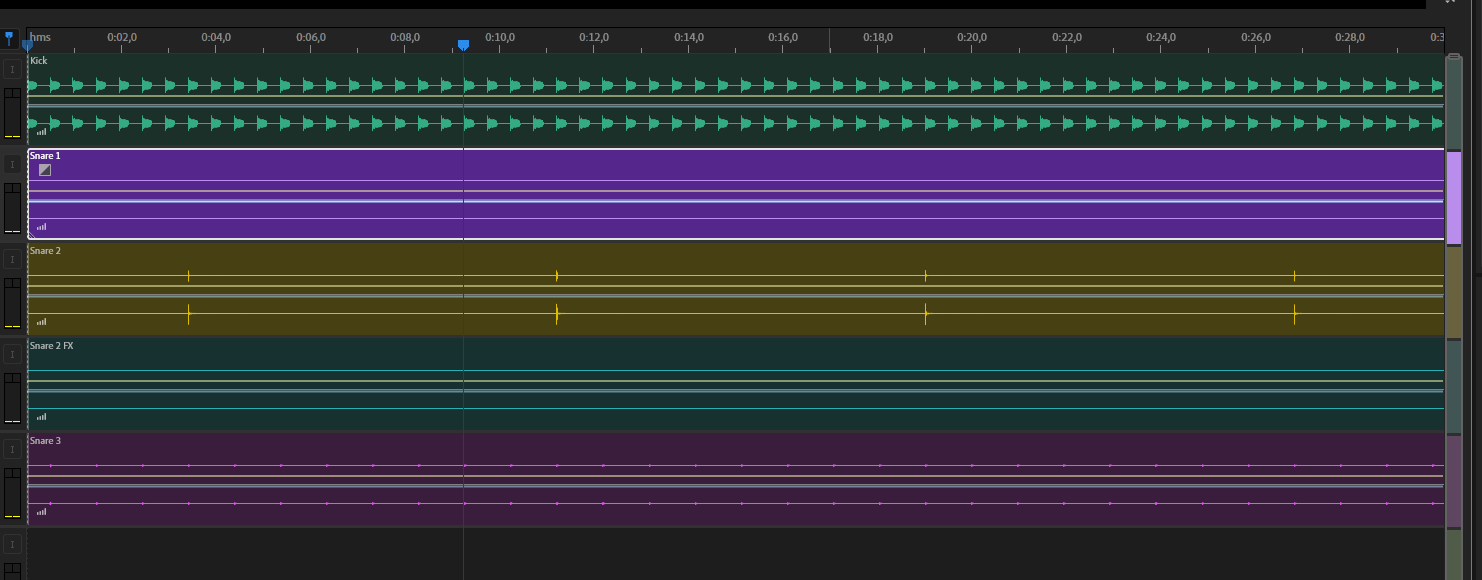Click the fade-in handle at the Snare 1 clip corner
This screenshot has width=1482, height=580.
click(x=31, y=235)
